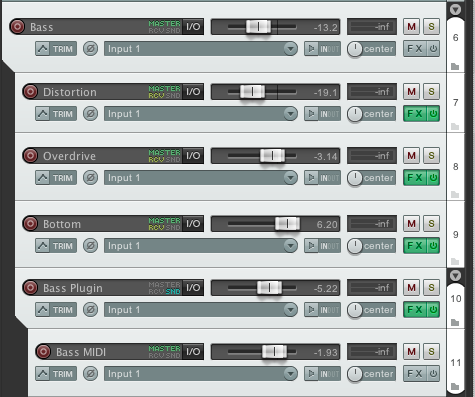Invert phase on the Overdrive track
Screen dimensions: 475x397
(x=90, y=178)
